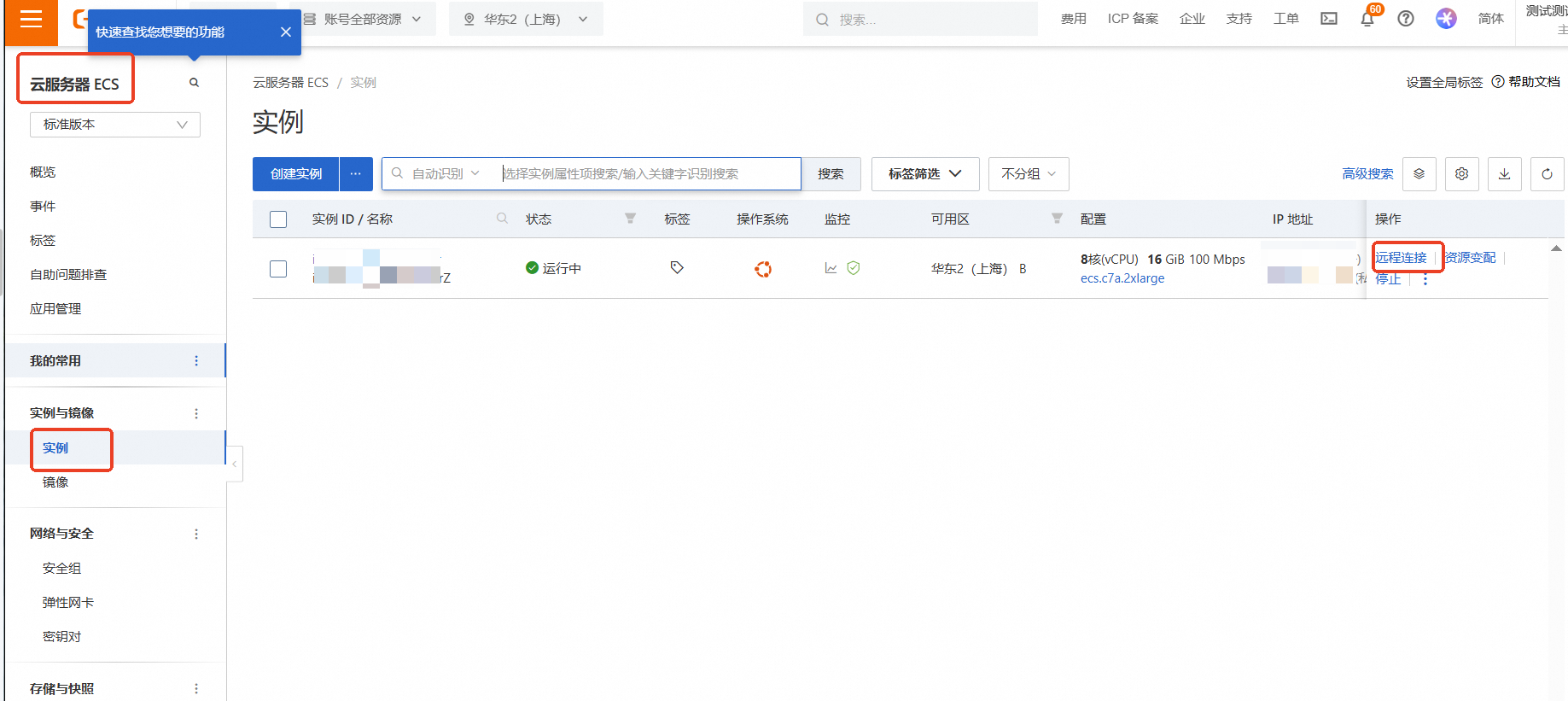Open the notifications bell

1367,19
